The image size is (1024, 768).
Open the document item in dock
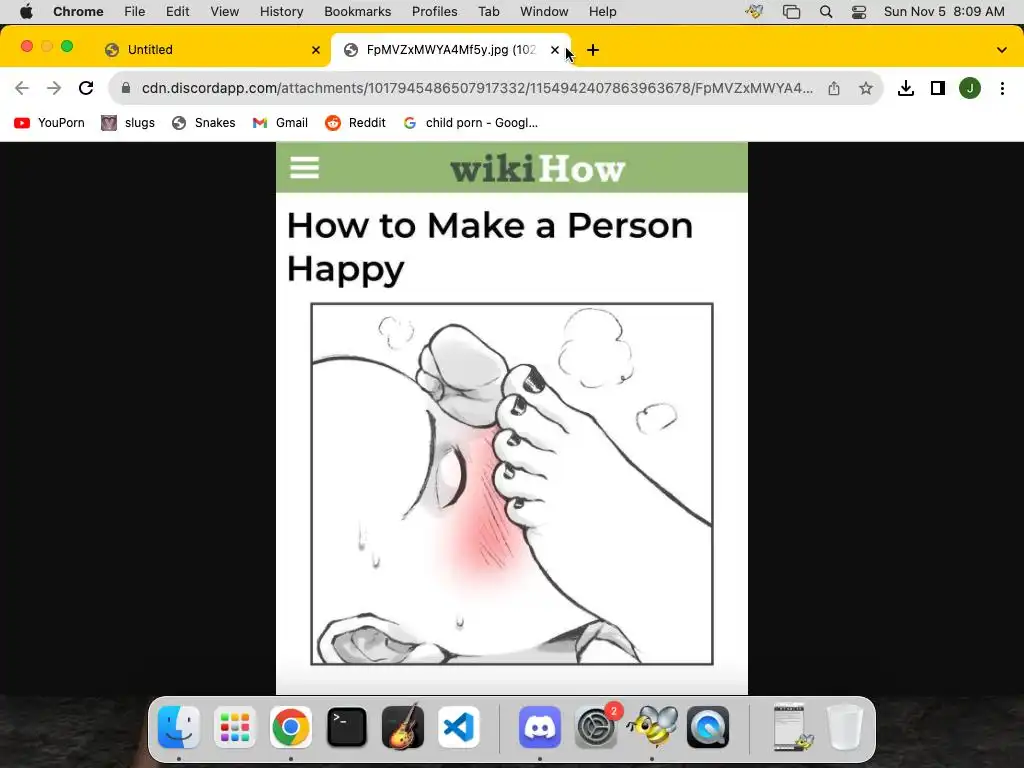(x=791, y=727)
